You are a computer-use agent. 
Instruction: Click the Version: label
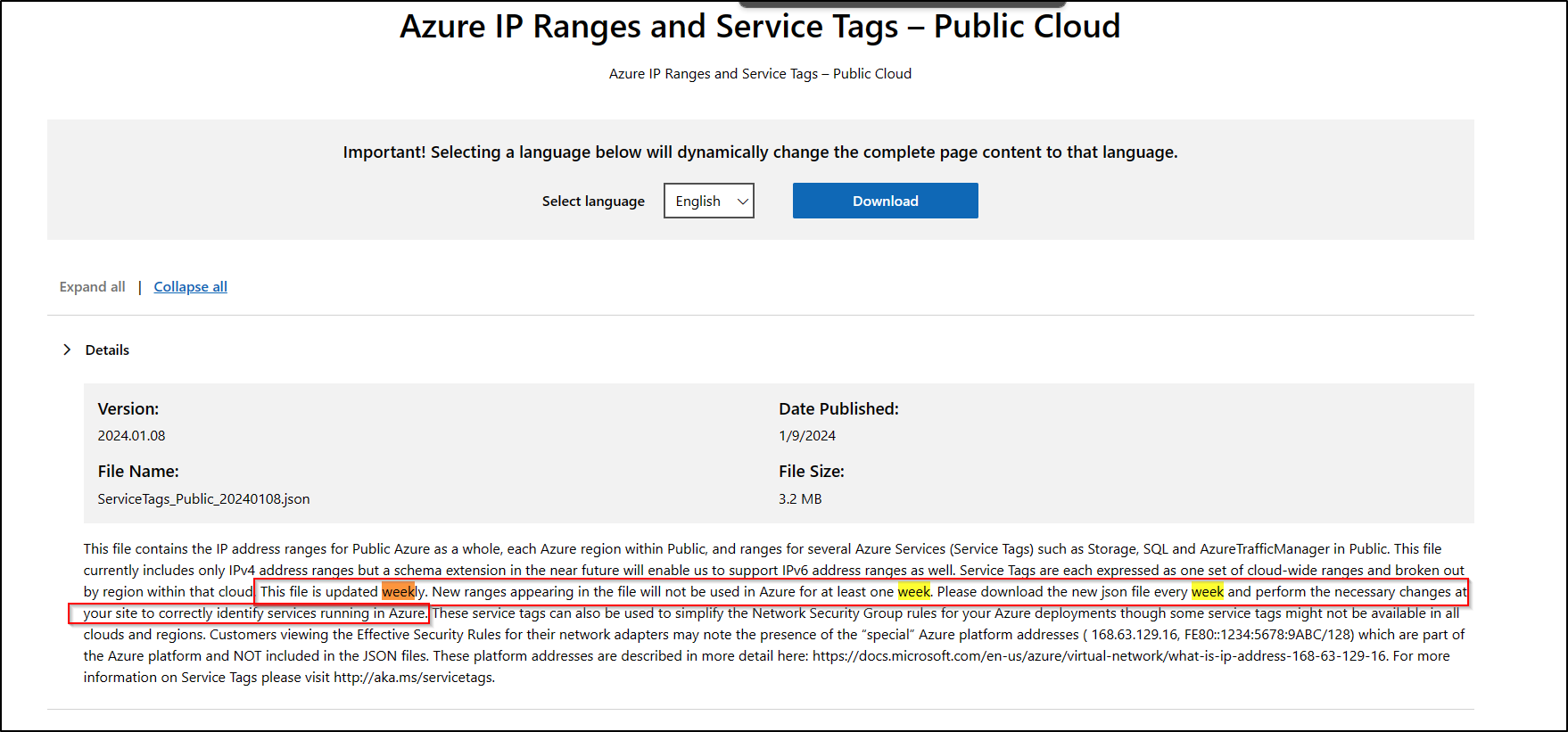(x=128, y=408)
